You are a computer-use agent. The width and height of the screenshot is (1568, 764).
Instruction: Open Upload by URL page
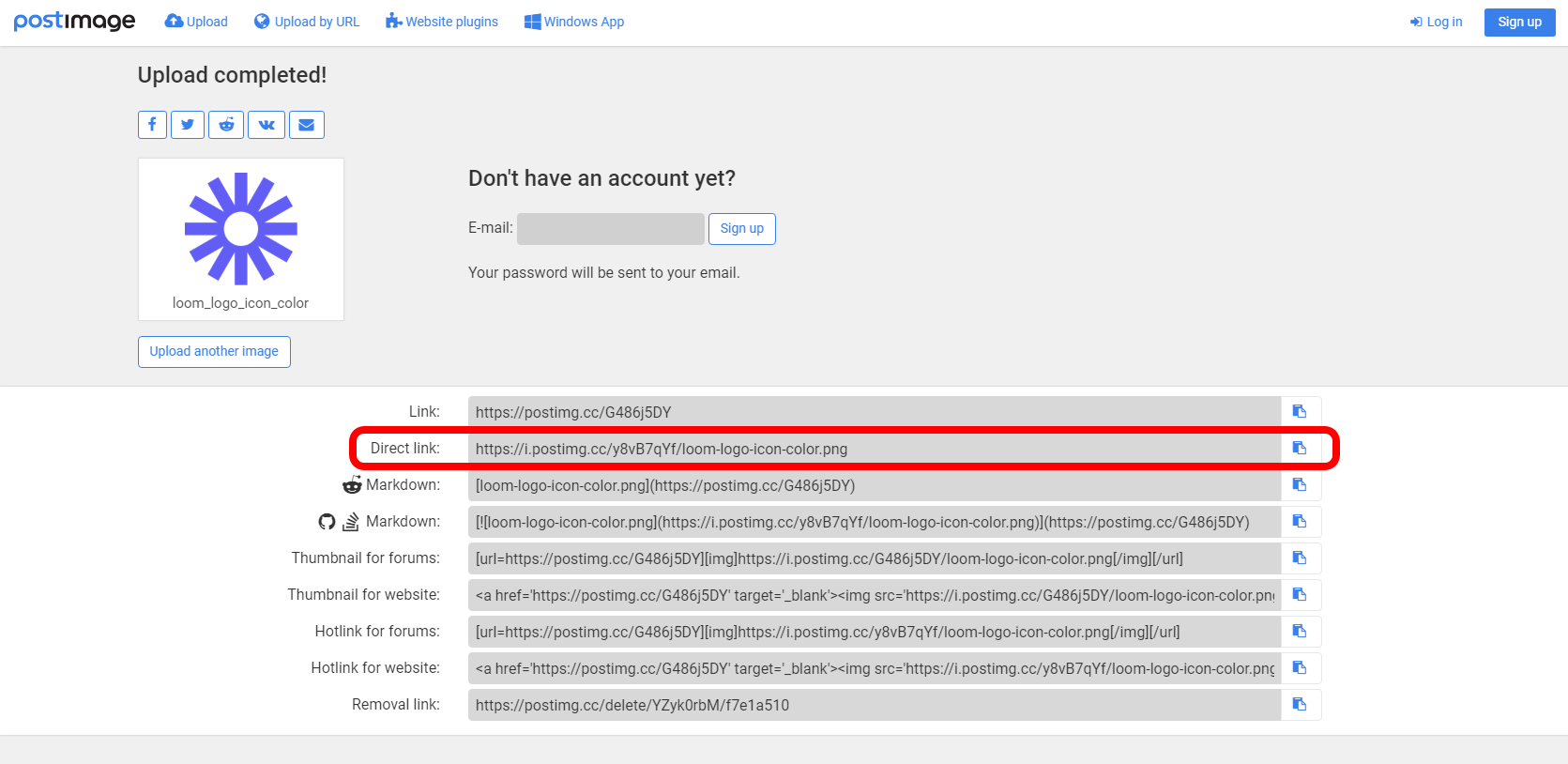coord(307,22)
